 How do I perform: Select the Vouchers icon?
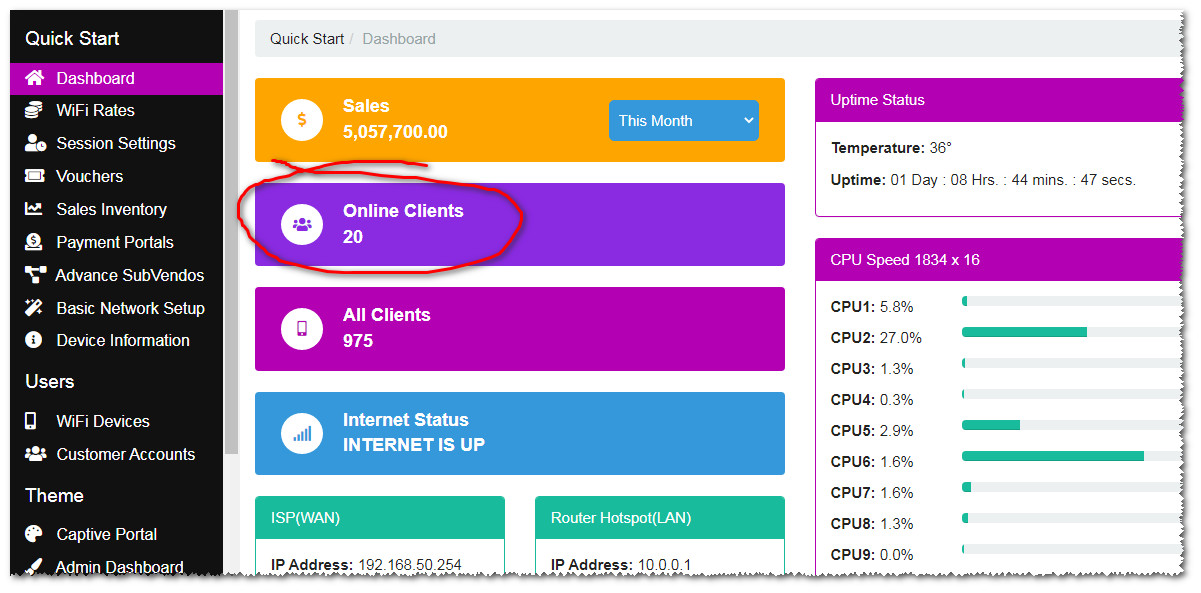[34, 176]
